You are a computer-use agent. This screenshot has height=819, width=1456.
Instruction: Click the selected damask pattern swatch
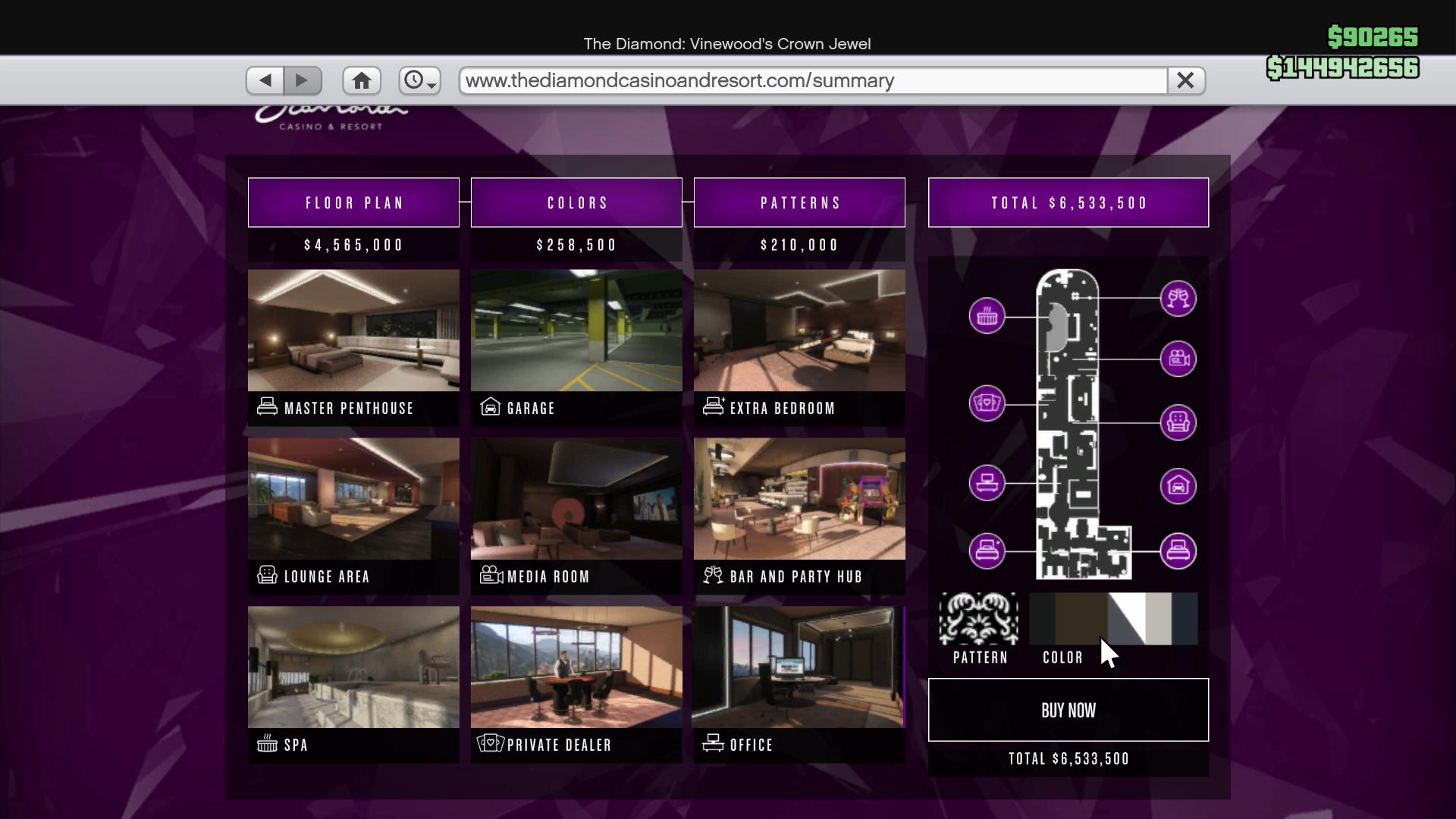coord(979,619)
